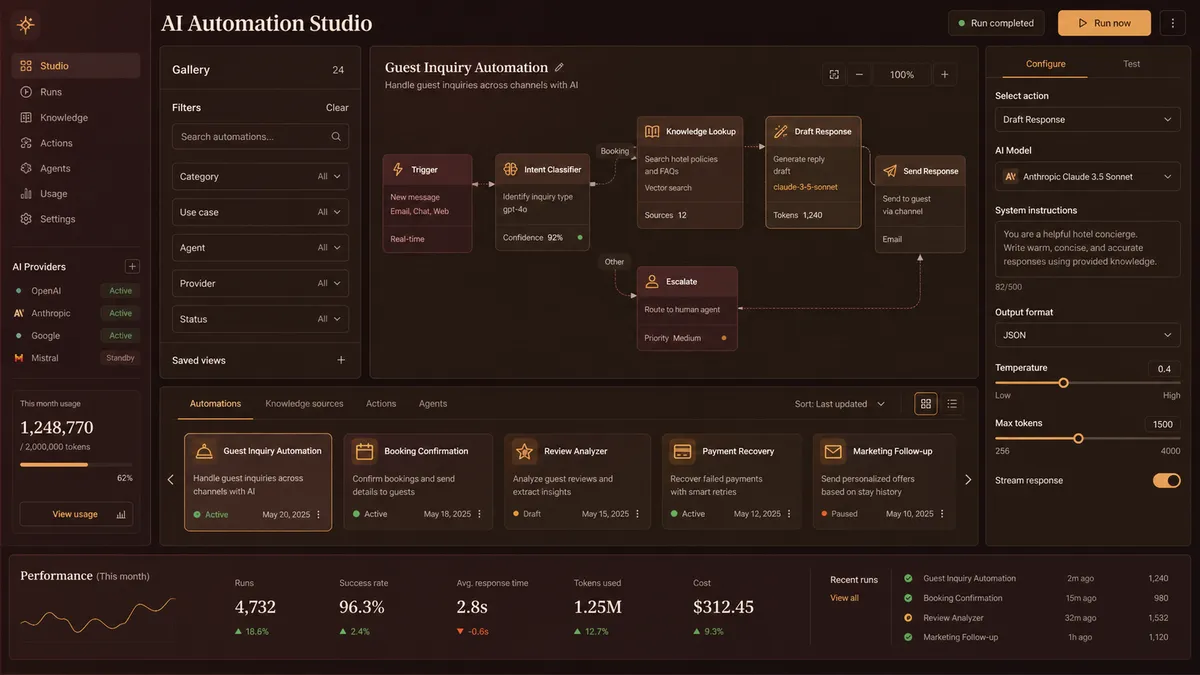The width and height of the screenshot is (1200, 675).
Task: Open the Knowledge item in the sidebar
Action: 76,117
